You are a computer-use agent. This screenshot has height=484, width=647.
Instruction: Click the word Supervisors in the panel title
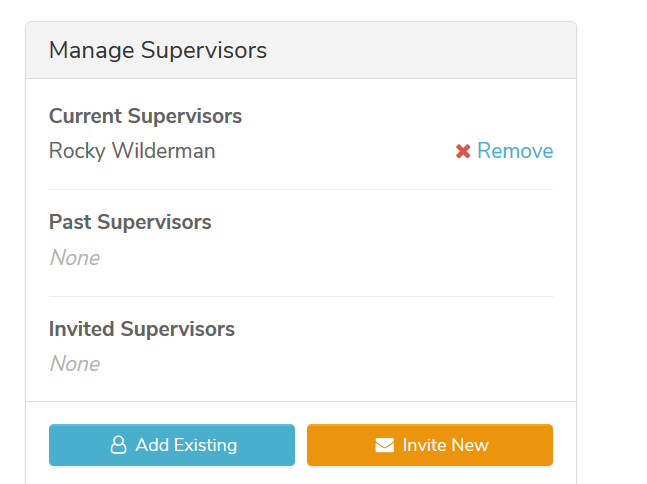(x=204, y=51)
